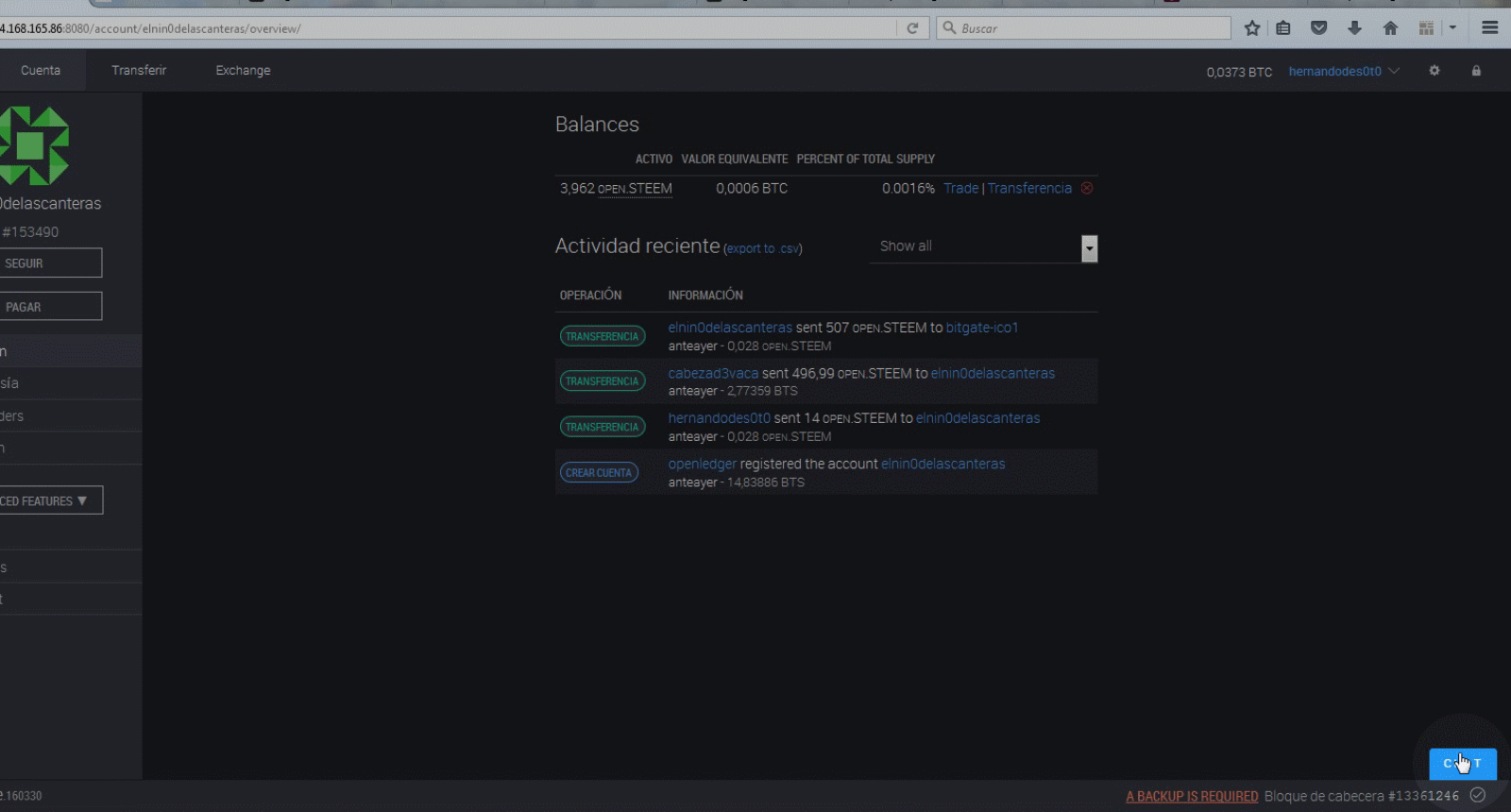The width and height of the screenshot is (1511, 812).
Task: Click the red remove icon beside Transferencia
Action: pyautogui.click(x=1087, y=188)
